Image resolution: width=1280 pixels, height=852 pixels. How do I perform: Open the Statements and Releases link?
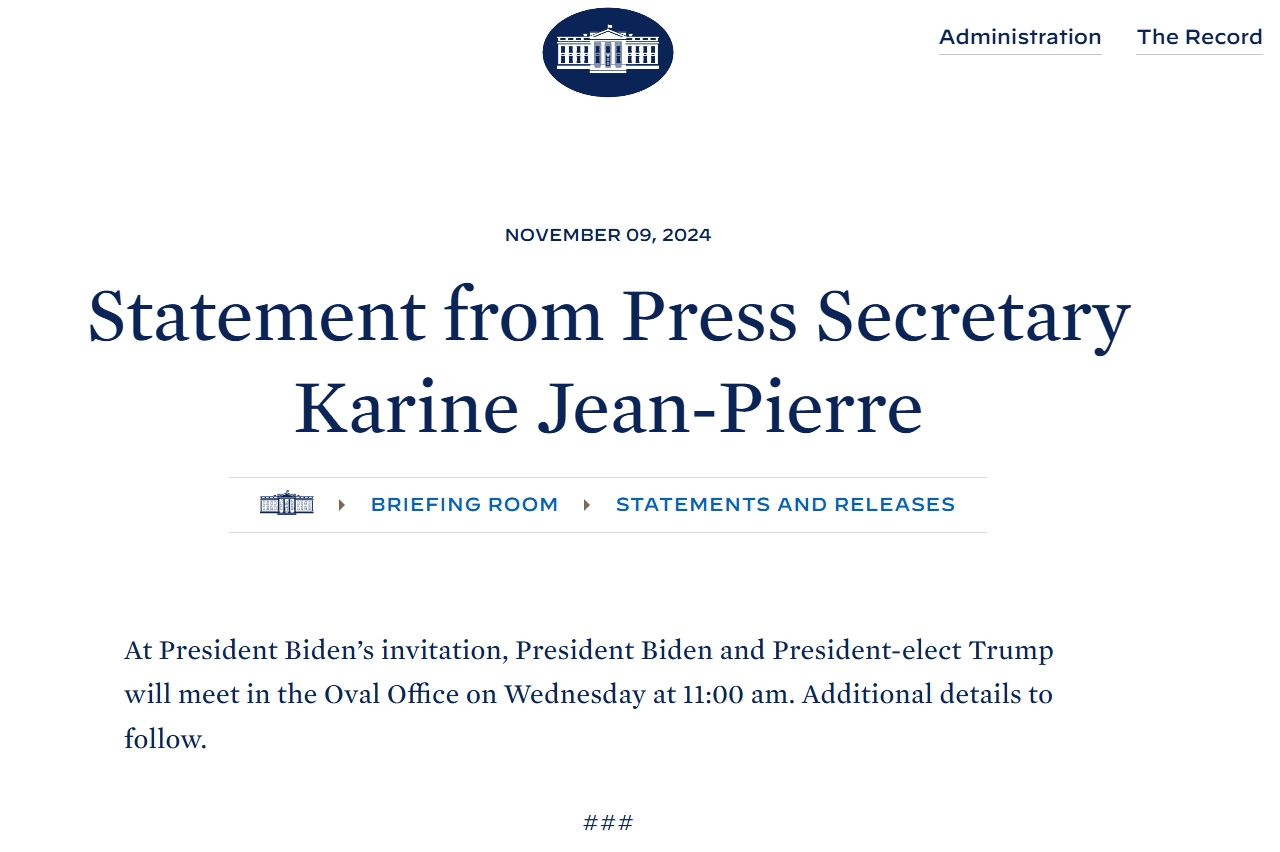785,505
